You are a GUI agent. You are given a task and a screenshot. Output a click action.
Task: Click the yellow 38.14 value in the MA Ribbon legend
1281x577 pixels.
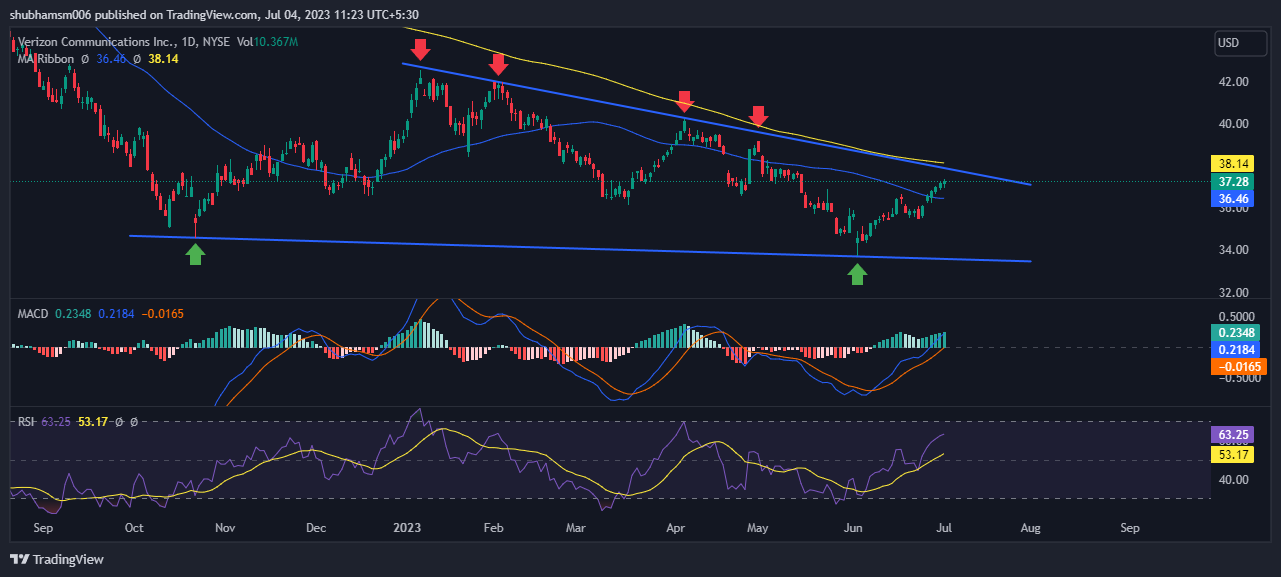(x=163, y=59)
